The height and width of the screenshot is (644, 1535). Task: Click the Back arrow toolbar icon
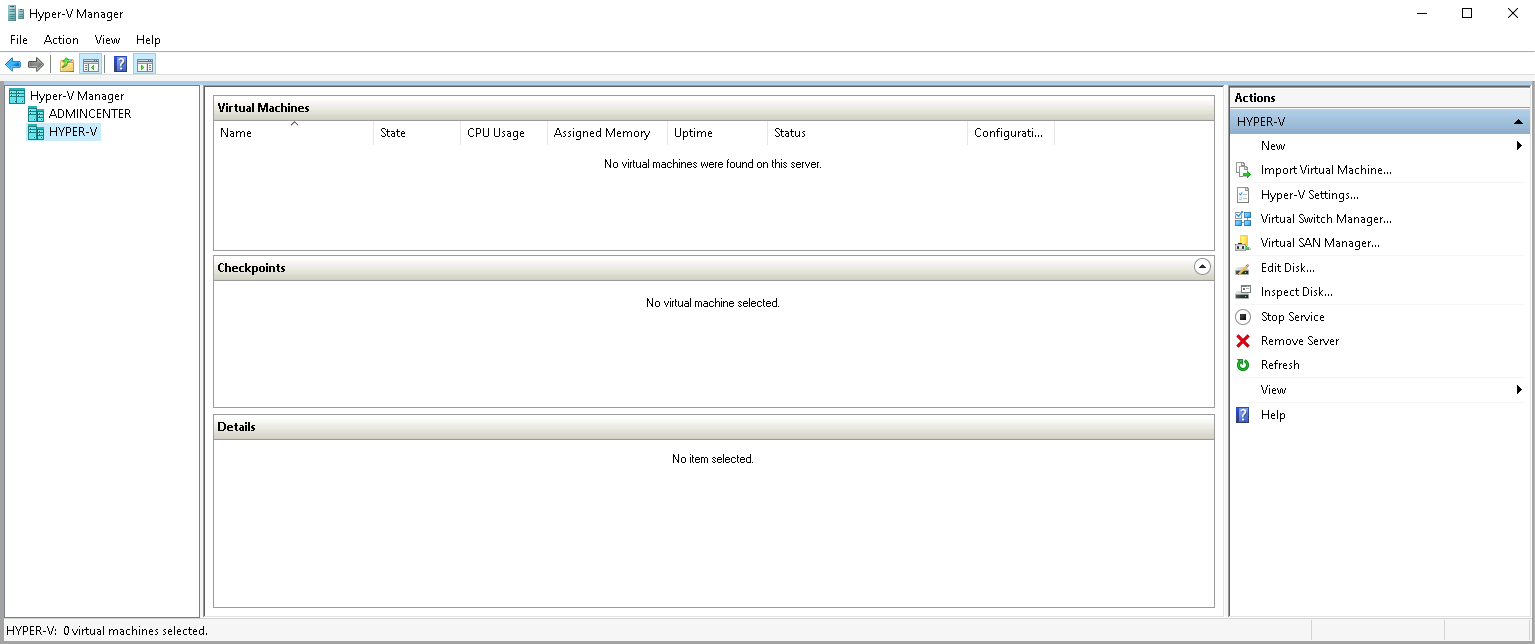tap(13, 65)
